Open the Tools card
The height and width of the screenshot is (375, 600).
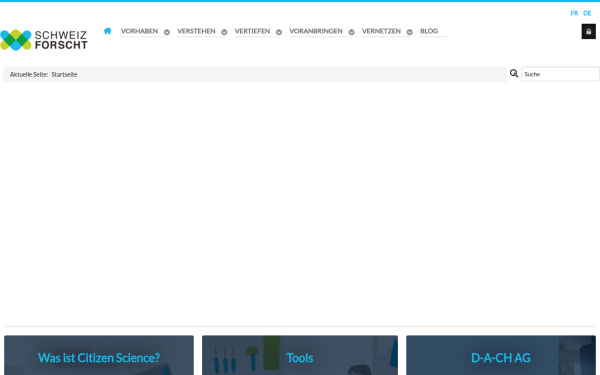pyautogui.click(x=300, y=355)
